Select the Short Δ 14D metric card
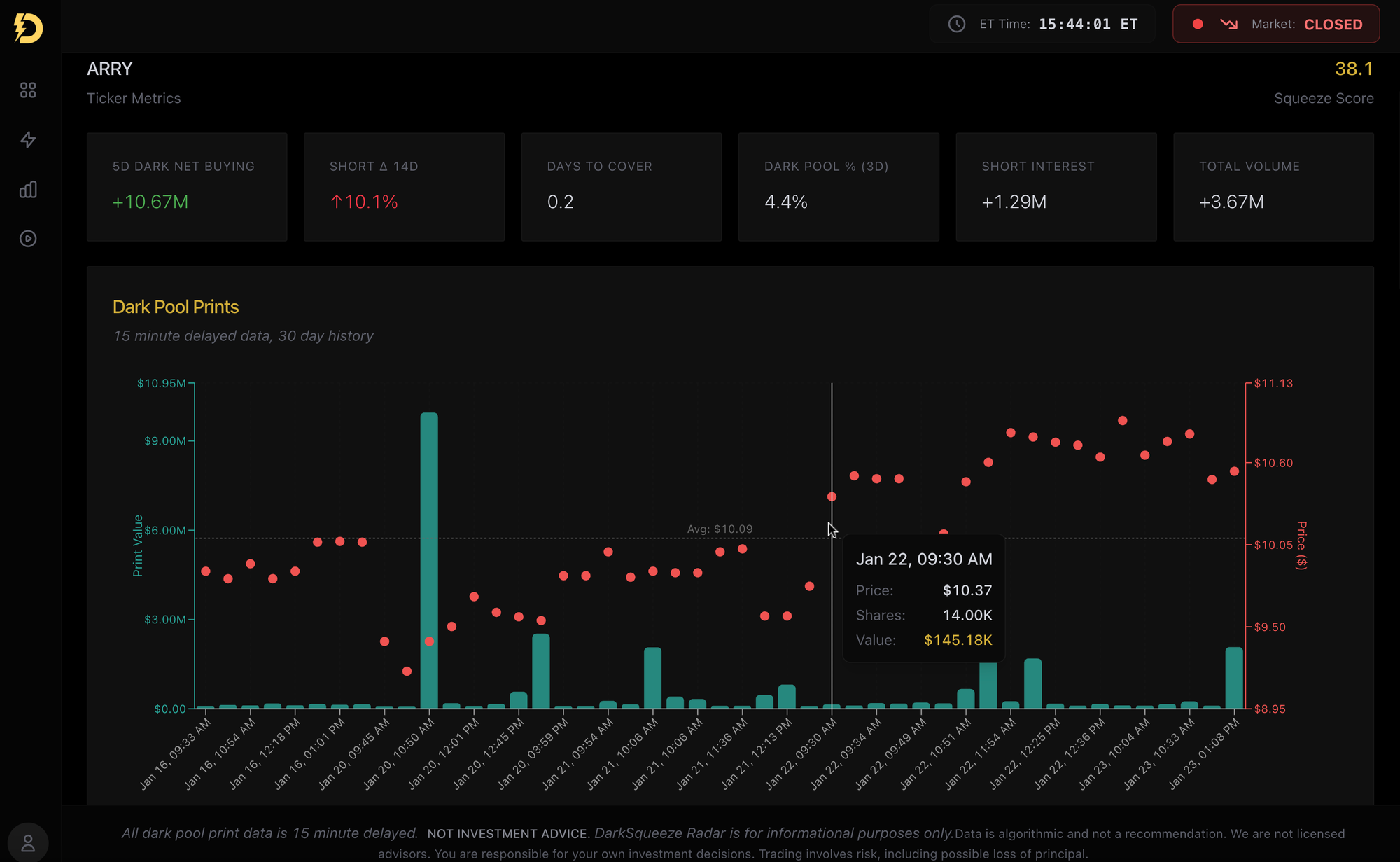Screen dimensions: 1400x862 [404, 187]
